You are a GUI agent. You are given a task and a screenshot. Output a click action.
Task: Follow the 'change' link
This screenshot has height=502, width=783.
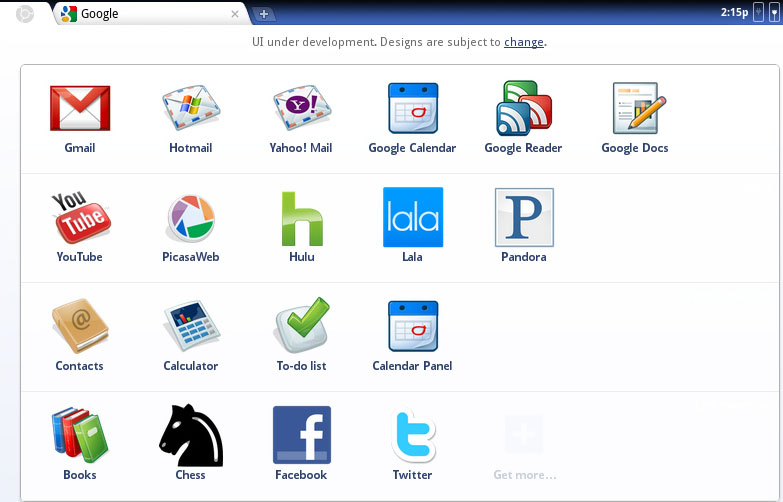pyautogui.click(x=524, y=42)
